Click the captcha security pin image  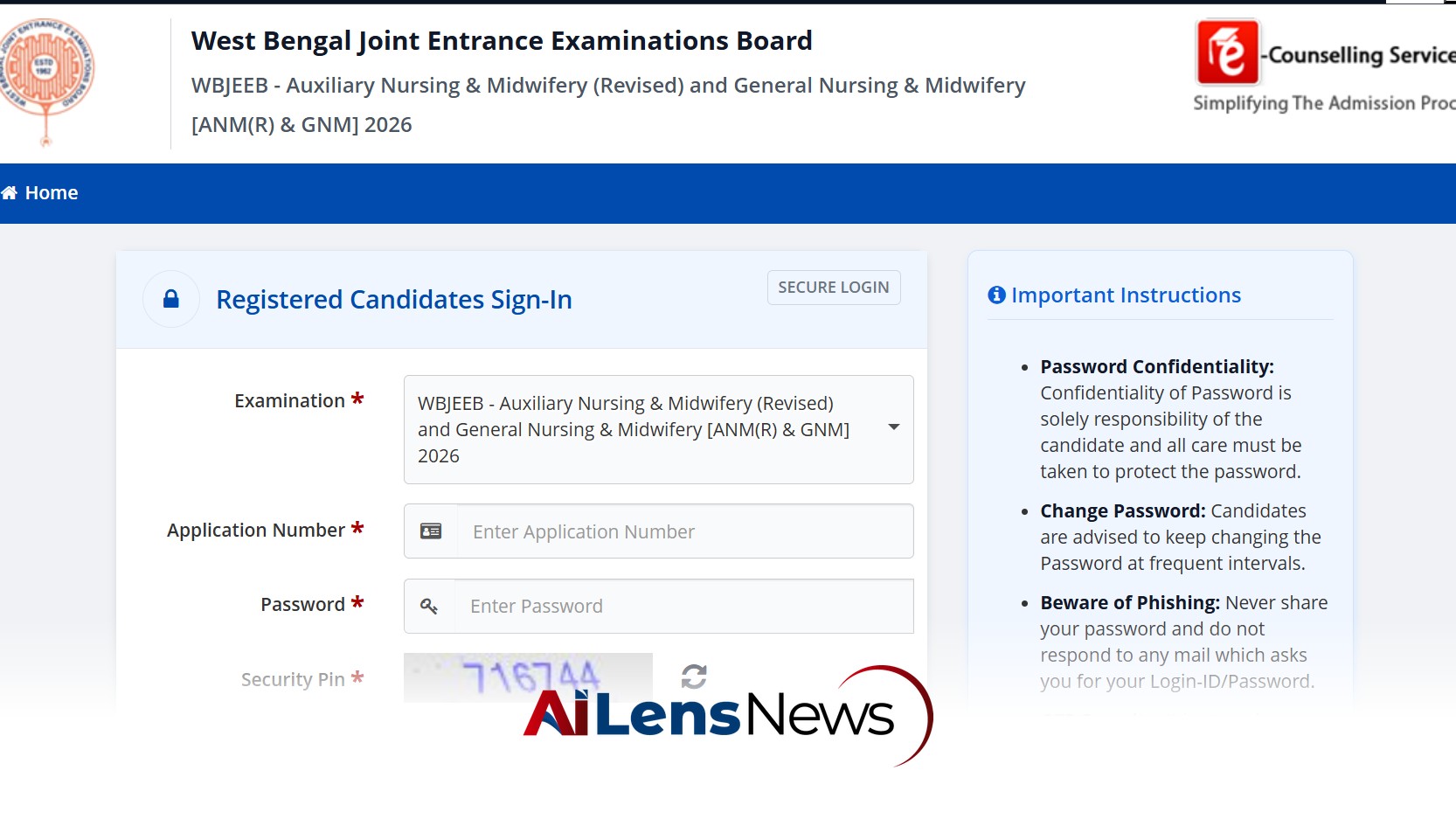pyautogui.click(x=528, y=677)
